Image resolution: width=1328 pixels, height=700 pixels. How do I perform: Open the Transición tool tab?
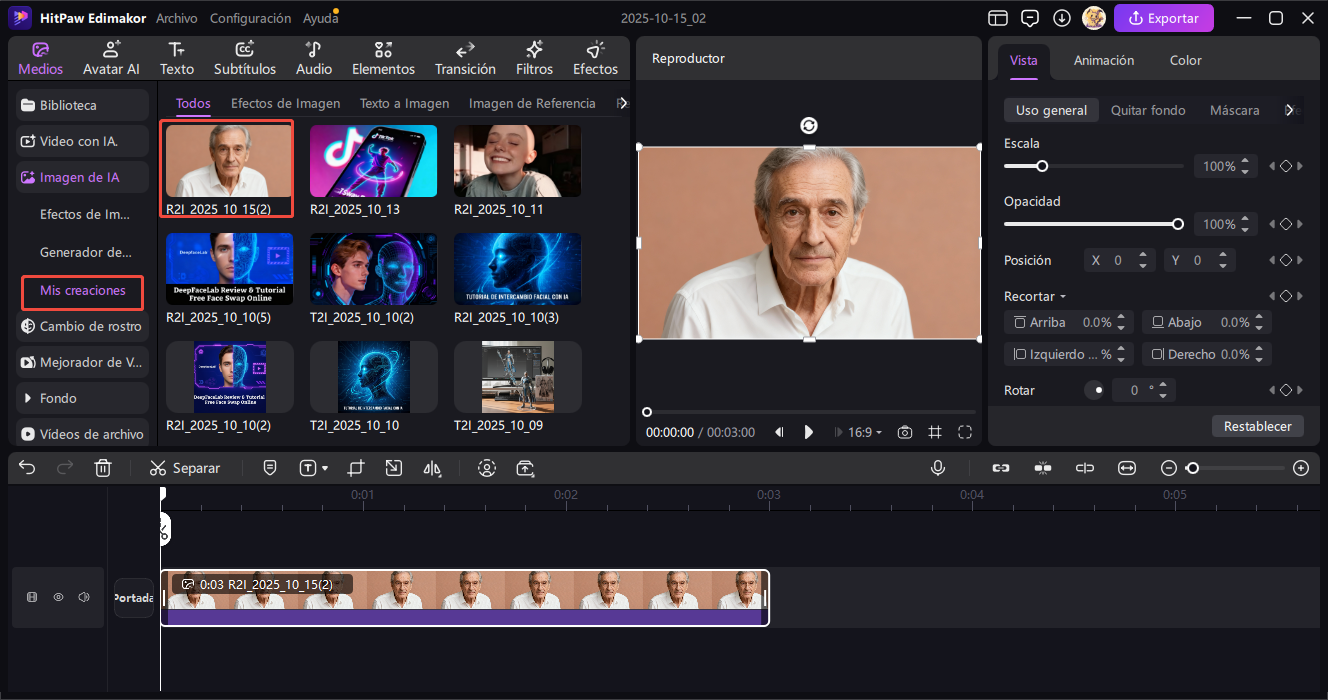point(465,59)
